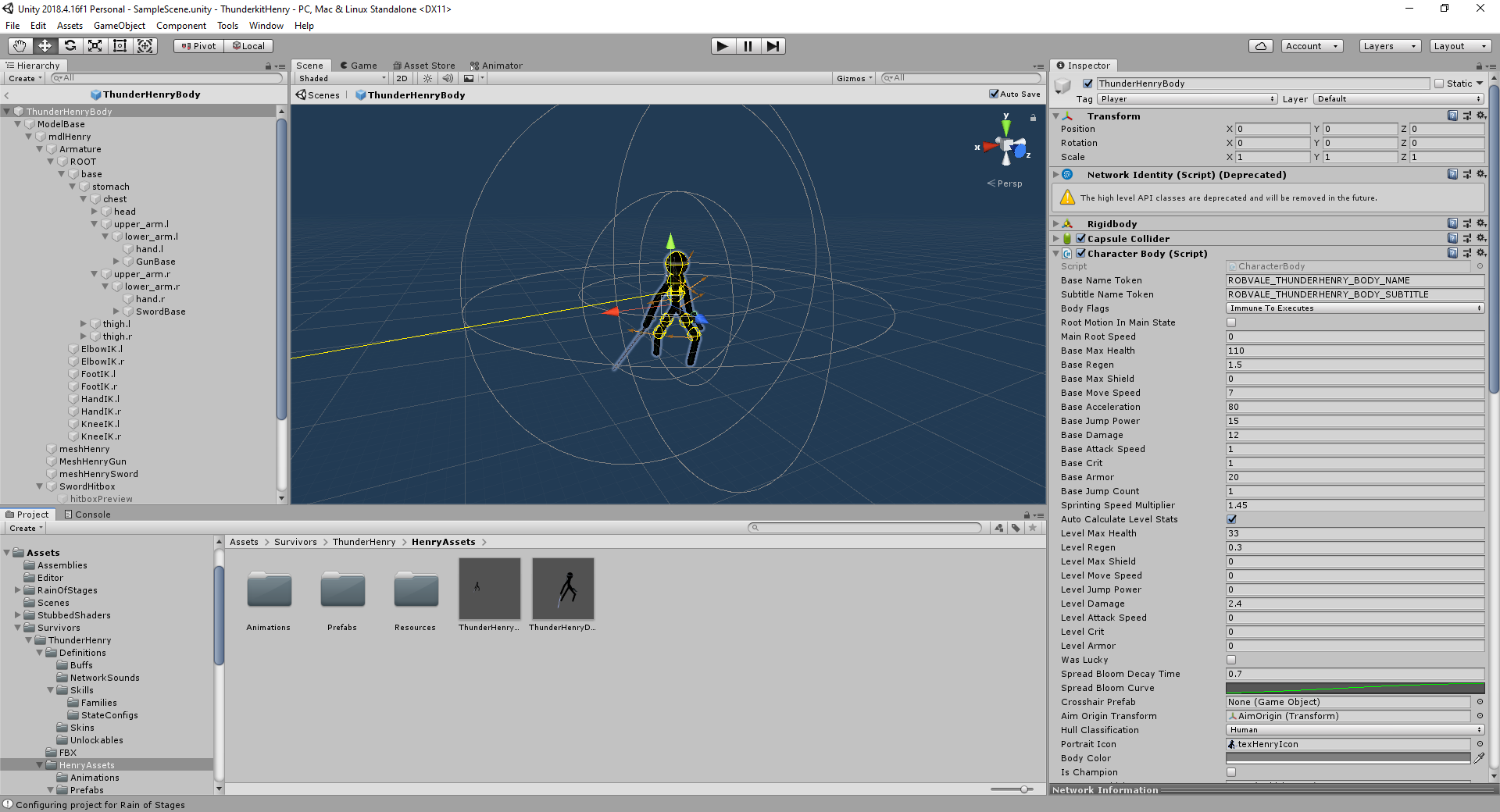The height and width of the screenshot is (812, 1500).
Task: Select the Move tool
Action: coord(45,46)
